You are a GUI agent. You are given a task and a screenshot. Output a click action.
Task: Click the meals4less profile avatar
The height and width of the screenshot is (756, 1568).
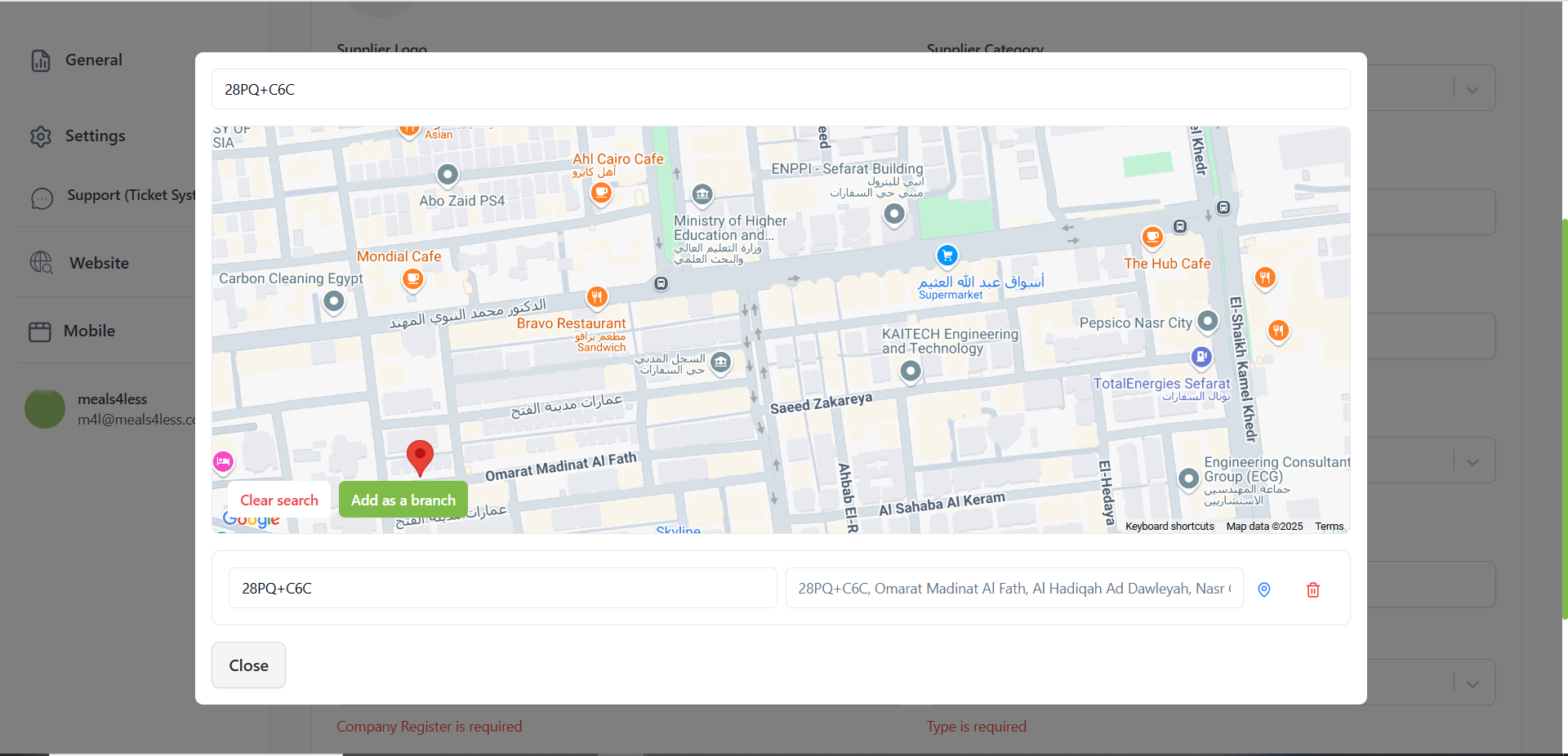click(x=45, y=409)
